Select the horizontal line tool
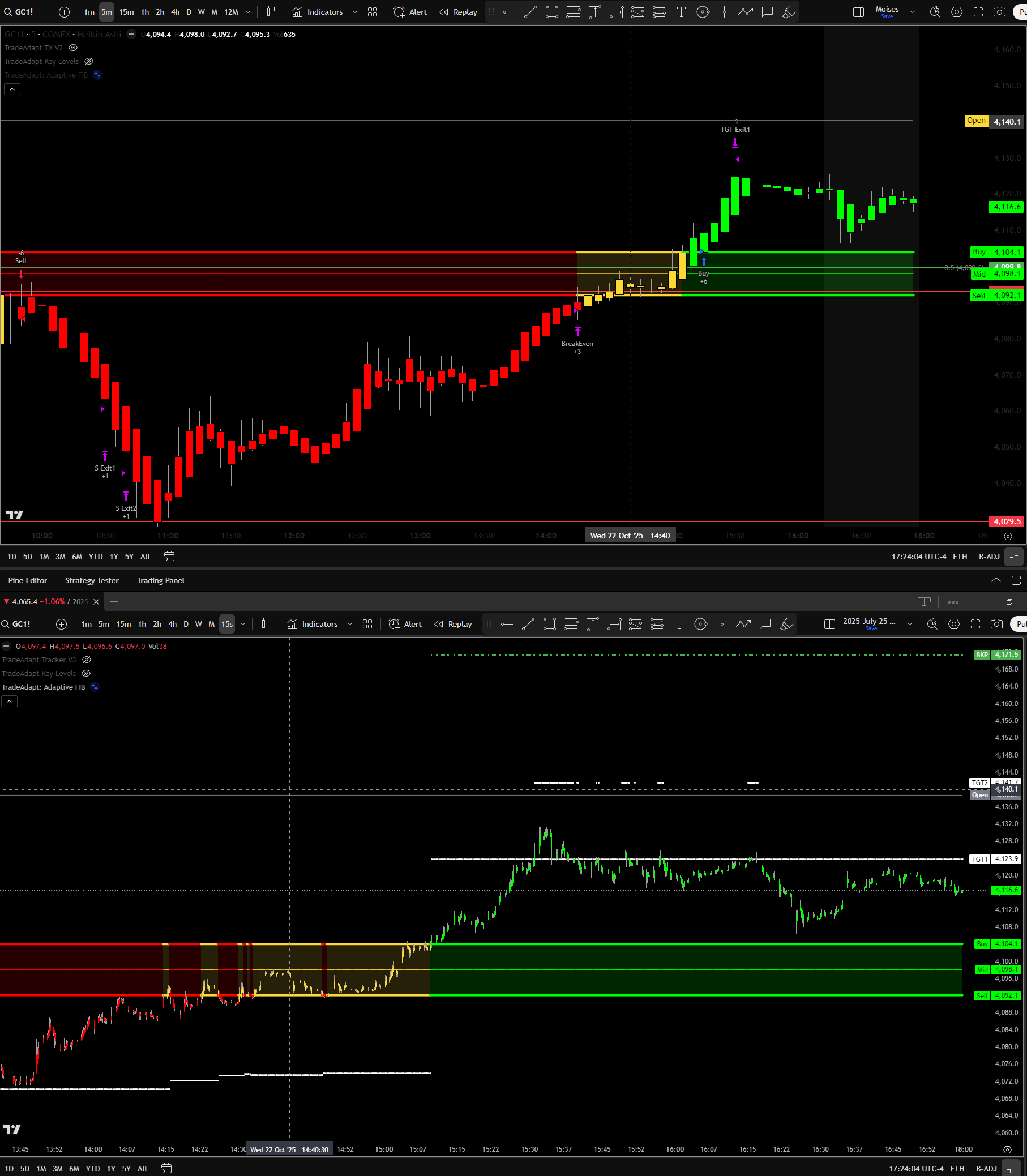Screen dimensions: 1027x1176 pyautogui.click(x=508, y=11)
